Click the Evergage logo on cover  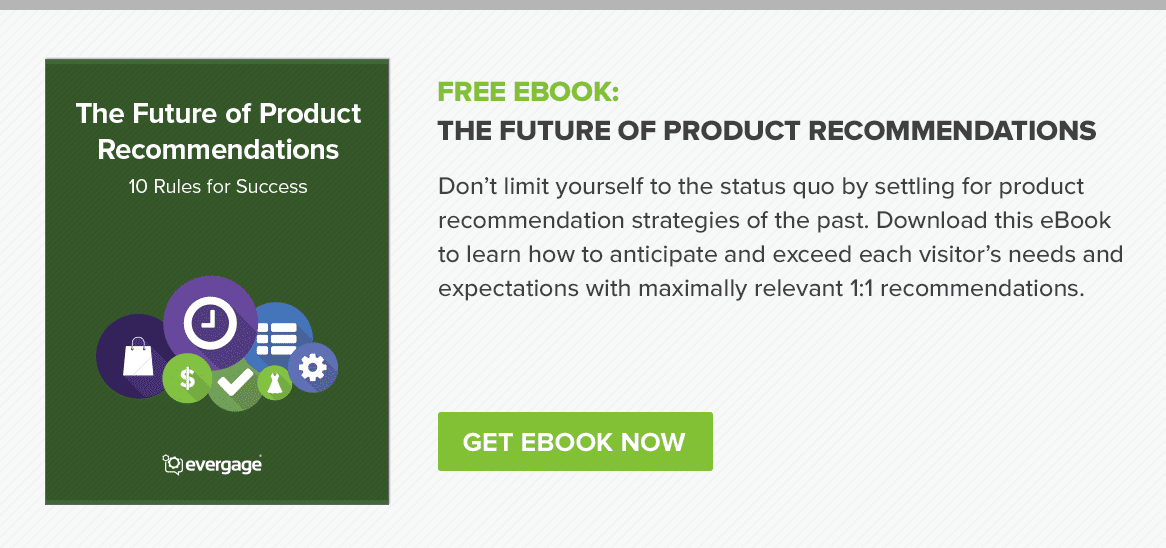click(x=212, y=465)
